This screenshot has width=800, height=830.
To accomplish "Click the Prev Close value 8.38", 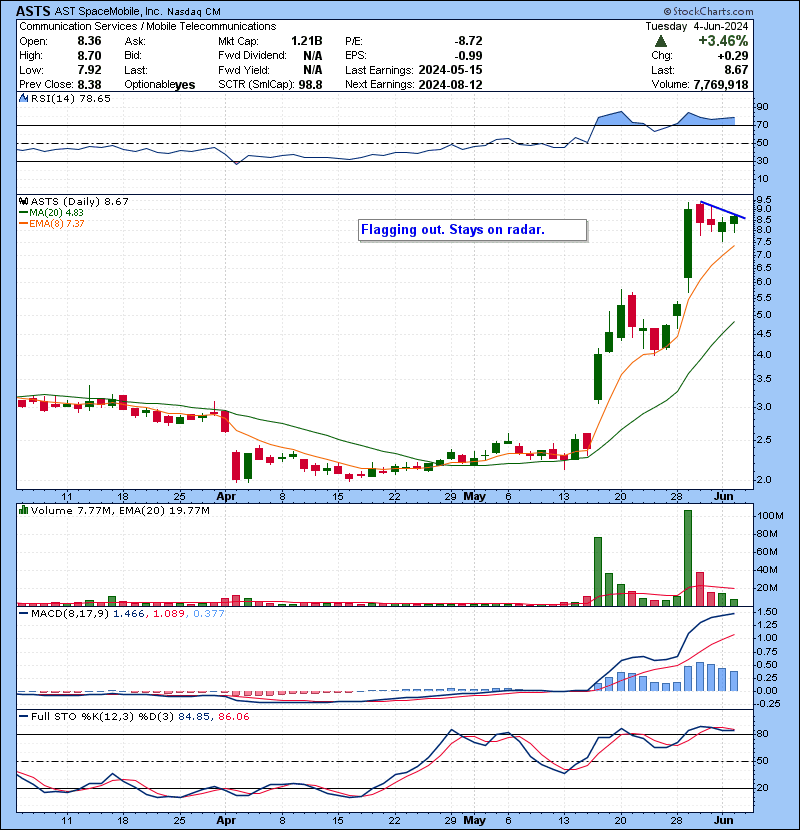I will coord(89,84).
